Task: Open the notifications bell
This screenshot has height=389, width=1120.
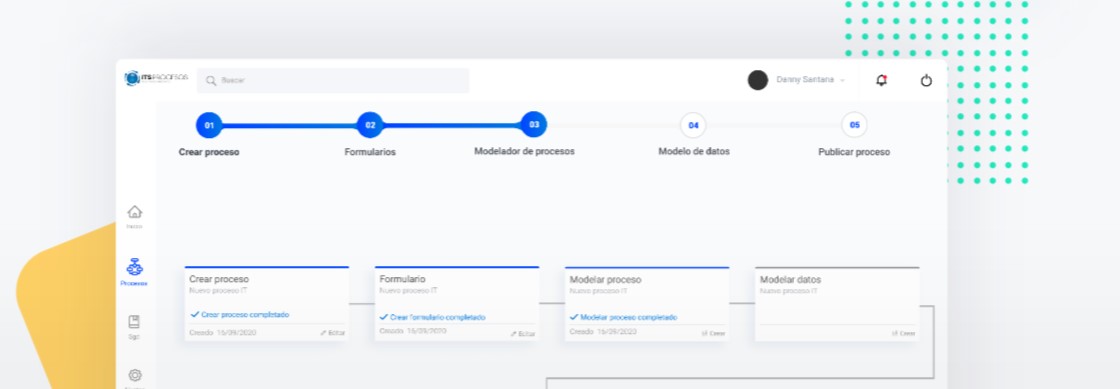Action: (x=881, y=80)
